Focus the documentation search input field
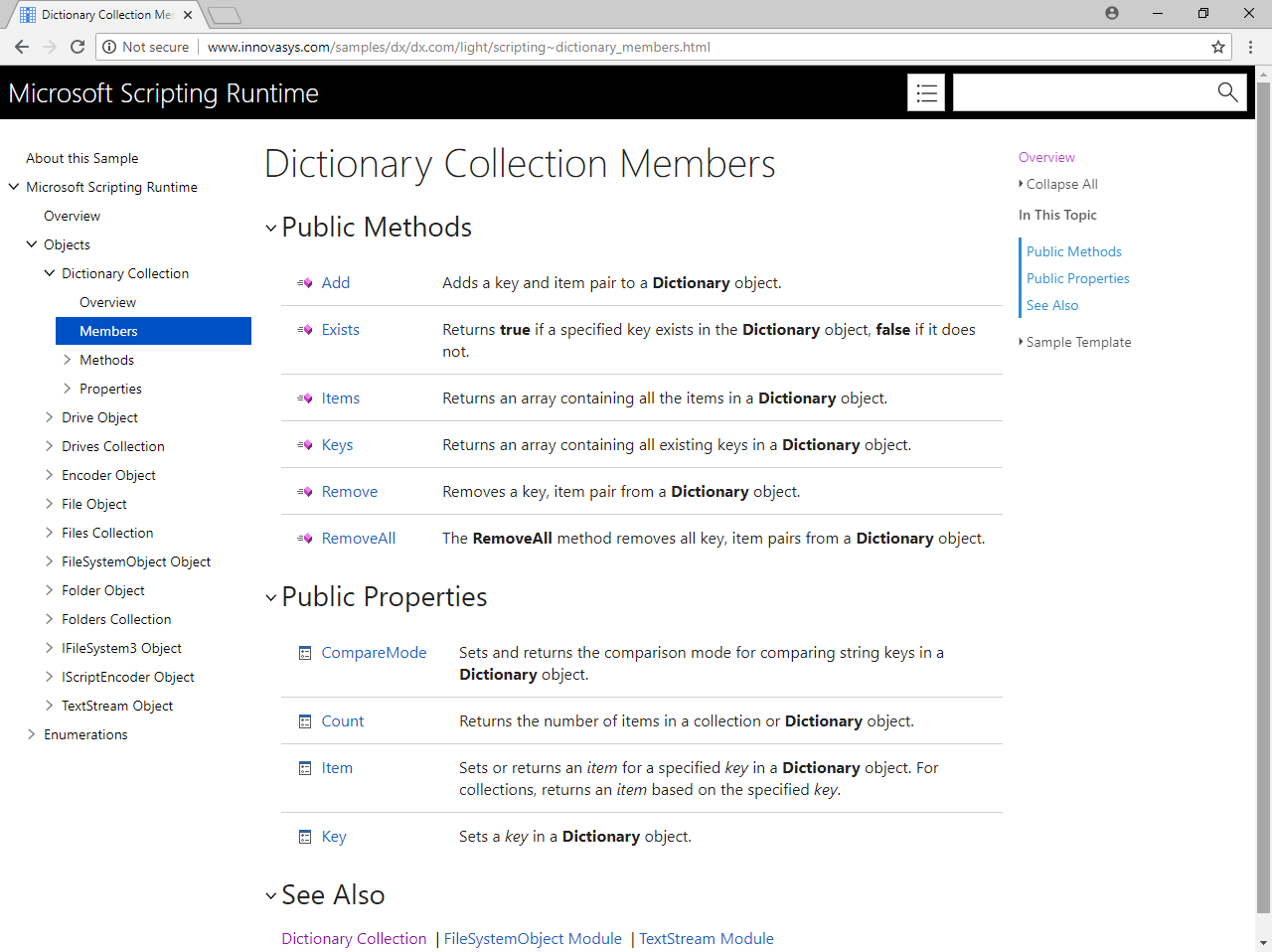Screen dimensions: 1272x952 click(x=1081, y=92)
